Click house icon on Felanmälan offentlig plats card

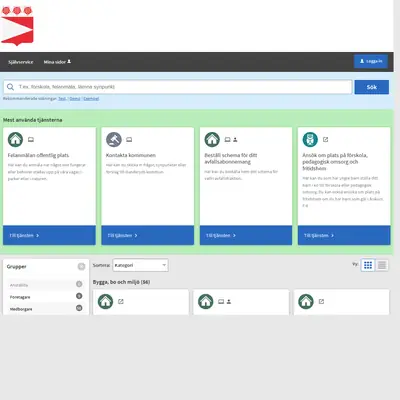[x=15, y=139]
